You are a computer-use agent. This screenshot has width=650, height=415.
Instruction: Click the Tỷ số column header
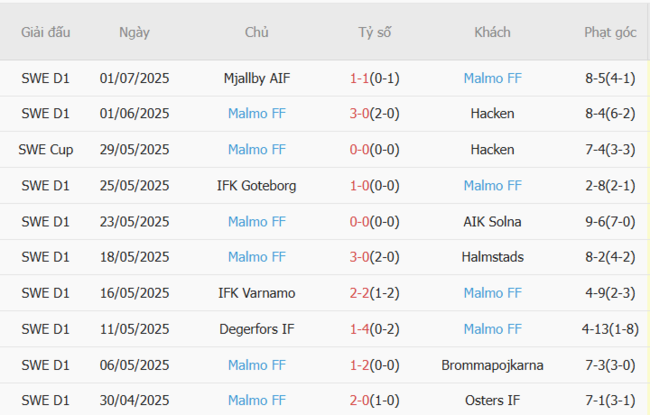pos(374,32)
